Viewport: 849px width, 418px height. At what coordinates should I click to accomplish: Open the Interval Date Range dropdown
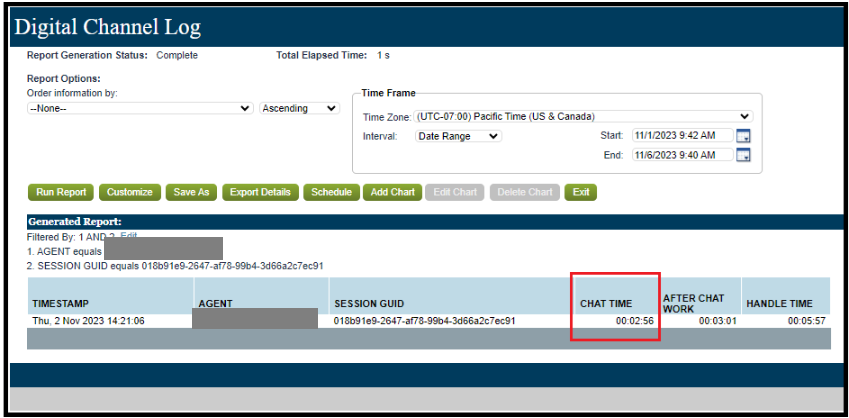click(x=458, y=136)
